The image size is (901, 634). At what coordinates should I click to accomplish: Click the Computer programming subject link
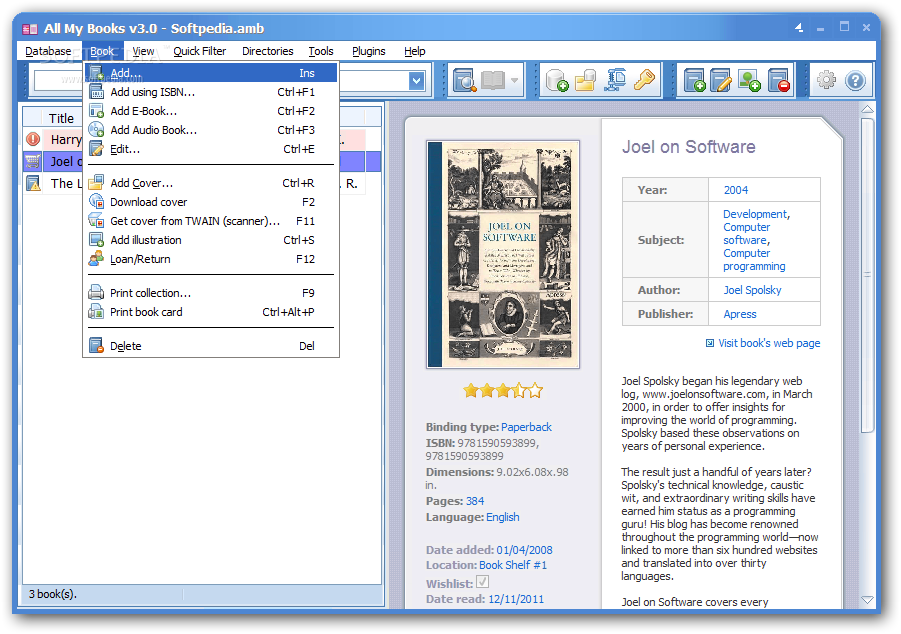754,259
